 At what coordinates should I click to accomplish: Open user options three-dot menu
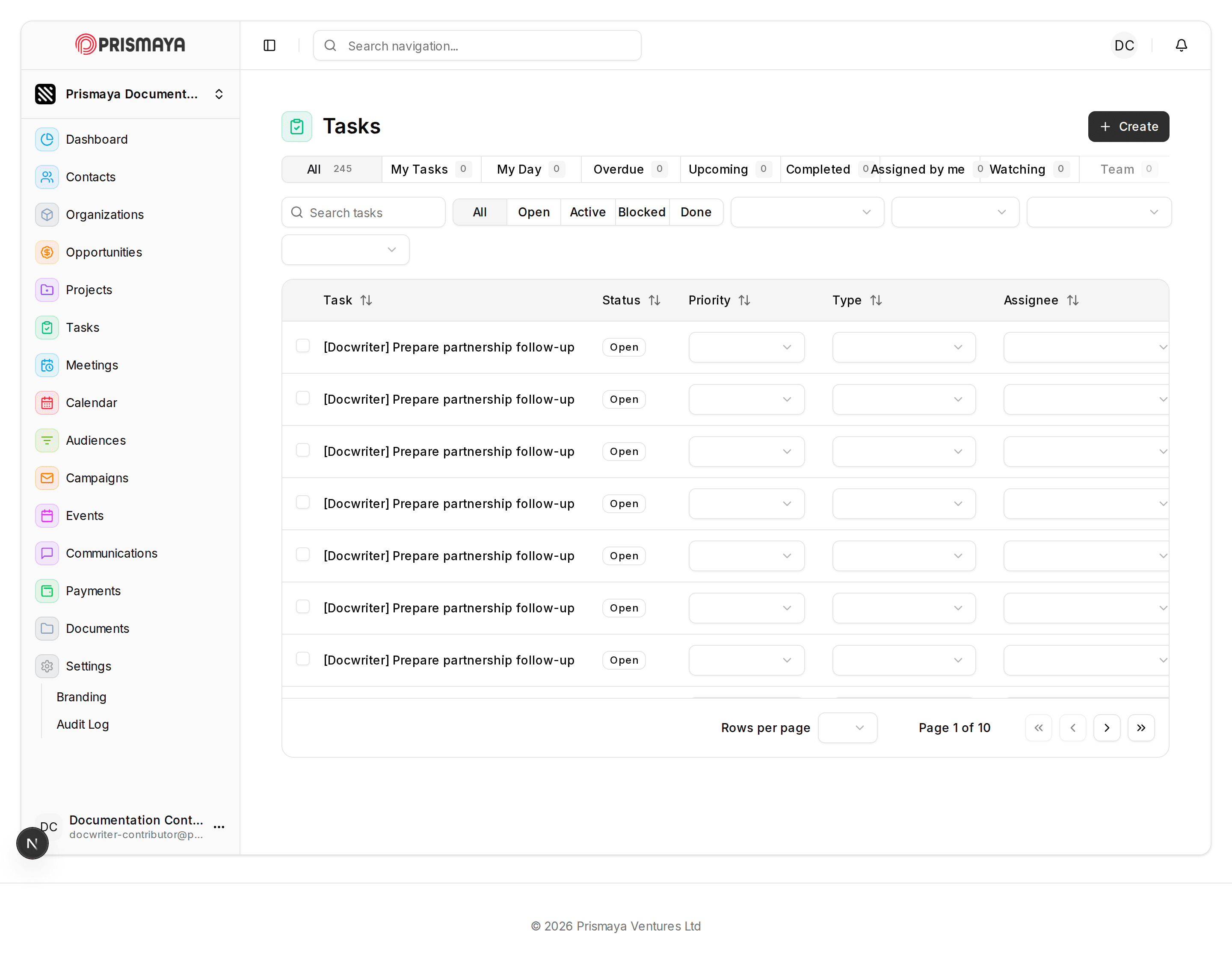tap(219, 827)
